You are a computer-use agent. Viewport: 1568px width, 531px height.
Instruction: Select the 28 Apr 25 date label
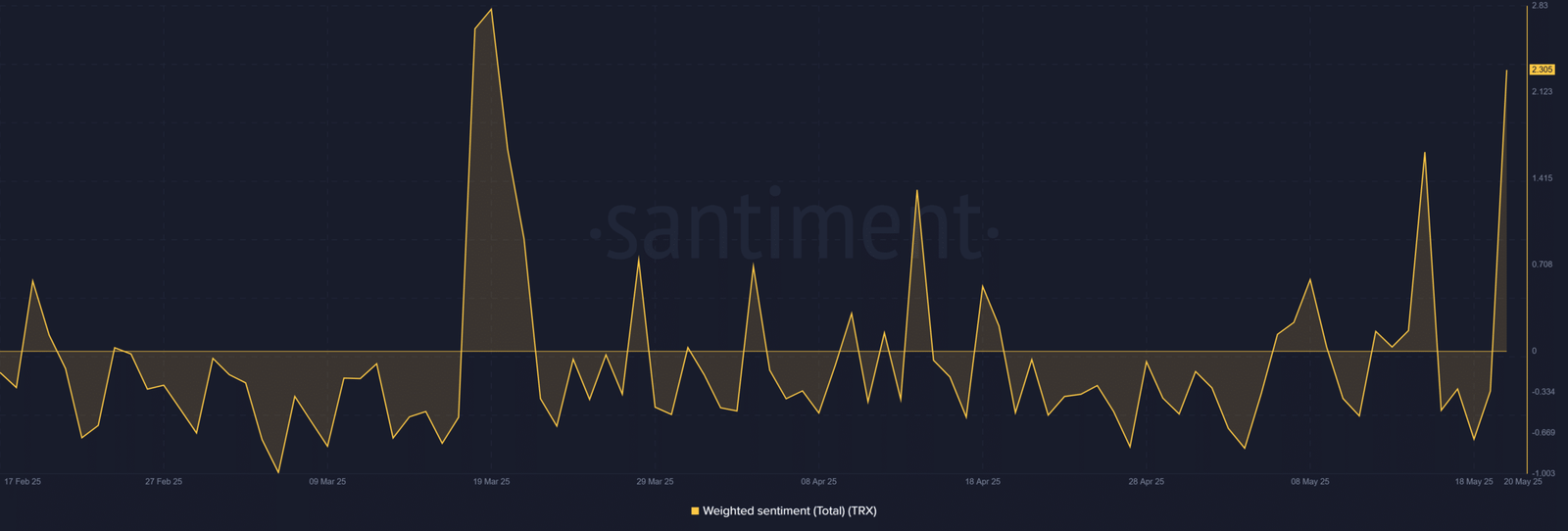(x=1146, y=482)
